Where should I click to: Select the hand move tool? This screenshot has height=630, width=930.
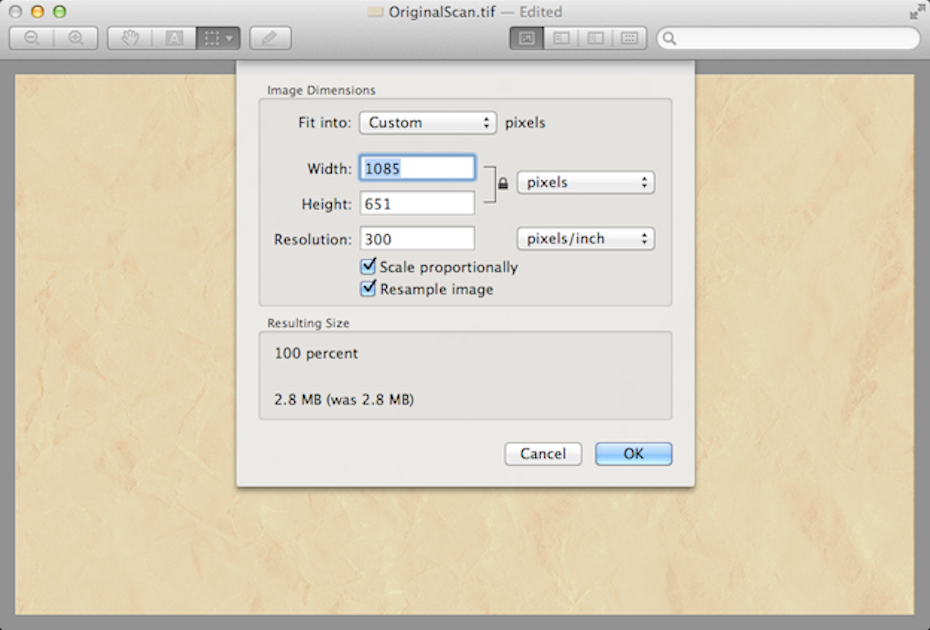129,39
